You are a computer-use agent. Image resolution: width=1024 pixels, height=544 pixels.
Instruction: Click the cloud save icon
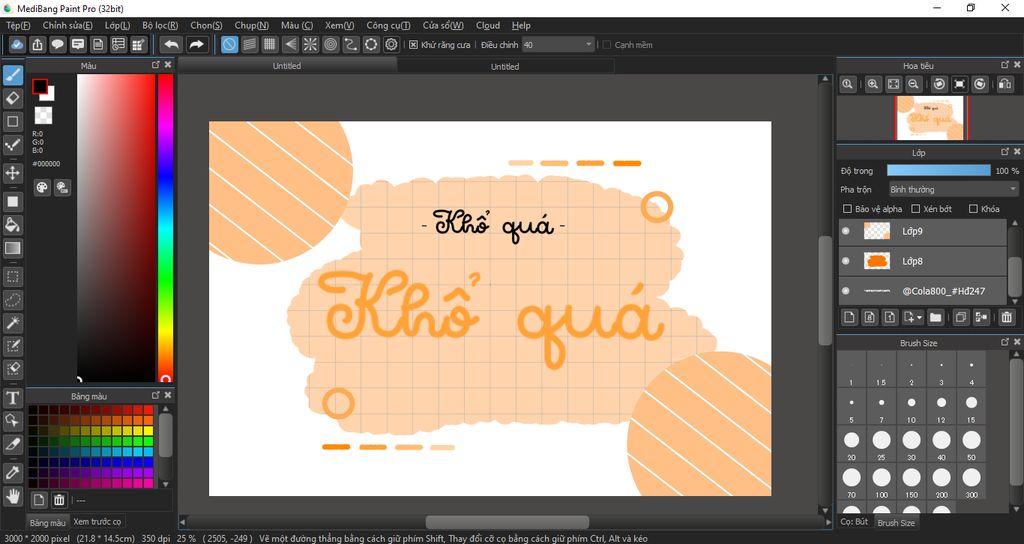click(17, 44)
